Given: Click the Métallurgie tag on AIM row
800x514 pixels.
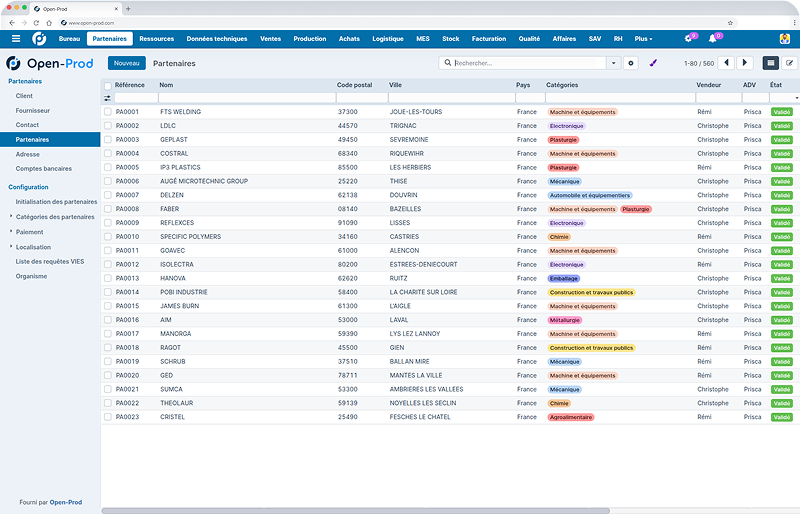Looking at the screenshot, I should 565,320.
